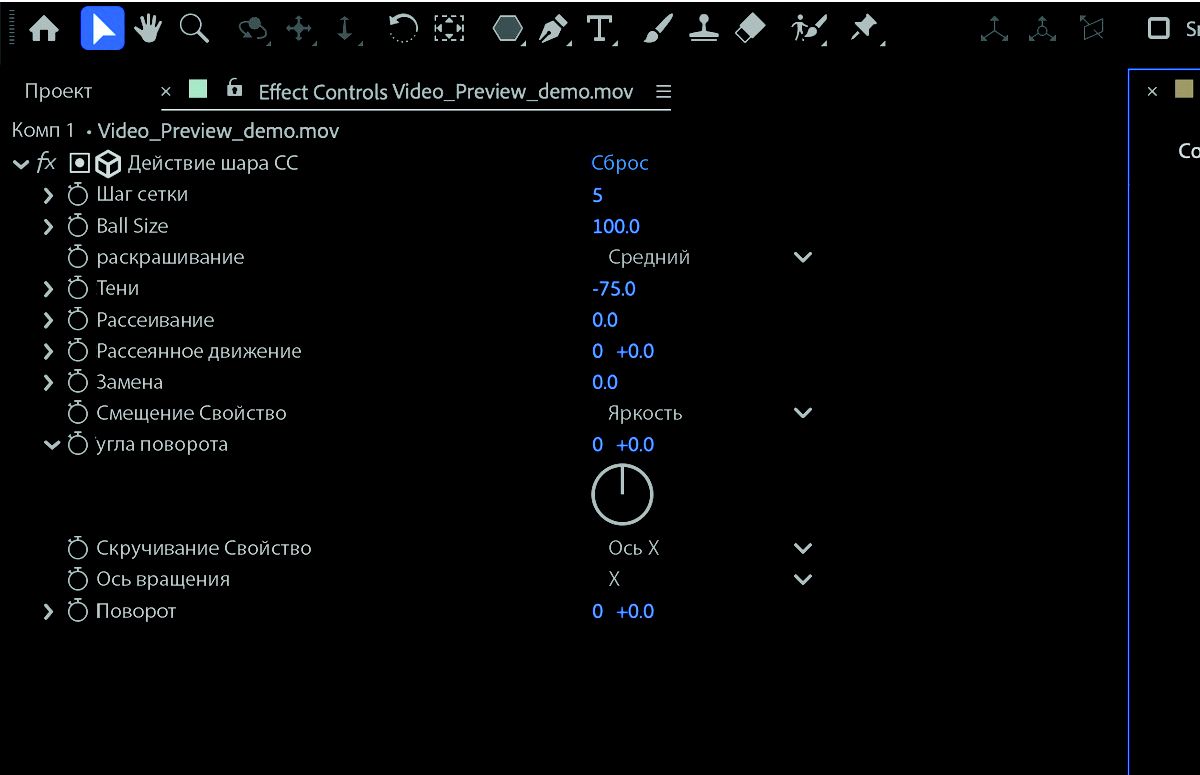Click the green label square of Effect Controls tab
This screenshot has width=1200, height=775.
point(198,89)
